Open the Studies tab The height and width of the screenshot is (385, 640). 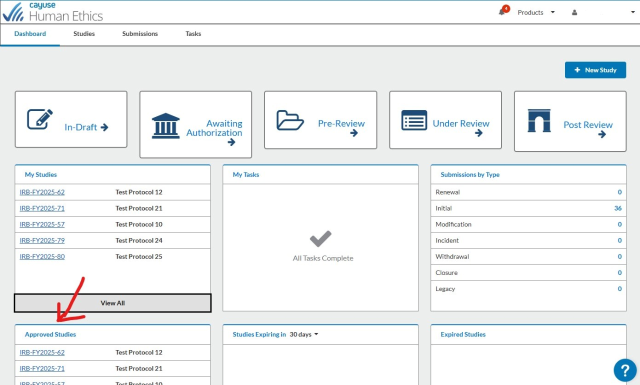84,34
